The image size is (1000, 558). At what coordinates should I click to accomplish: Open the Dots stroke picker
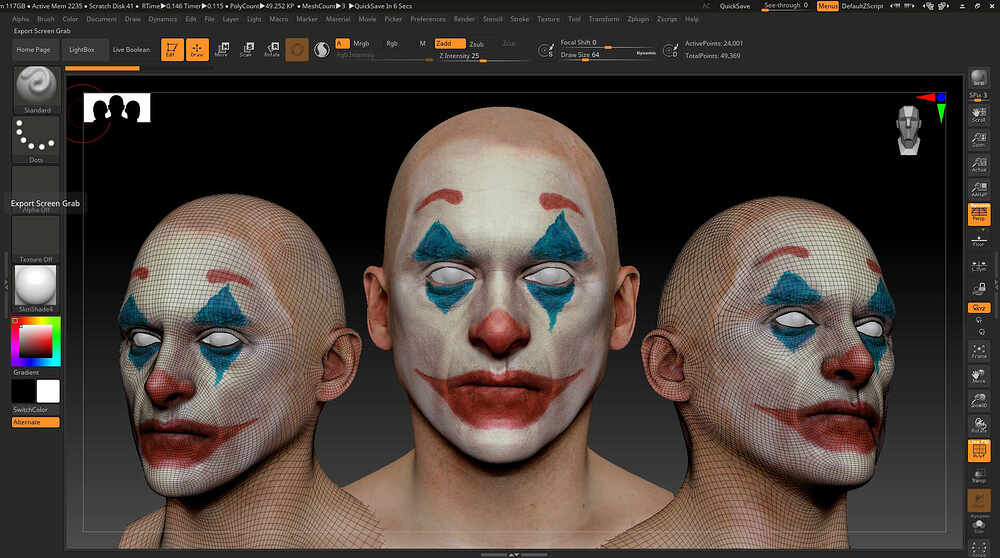36,140
